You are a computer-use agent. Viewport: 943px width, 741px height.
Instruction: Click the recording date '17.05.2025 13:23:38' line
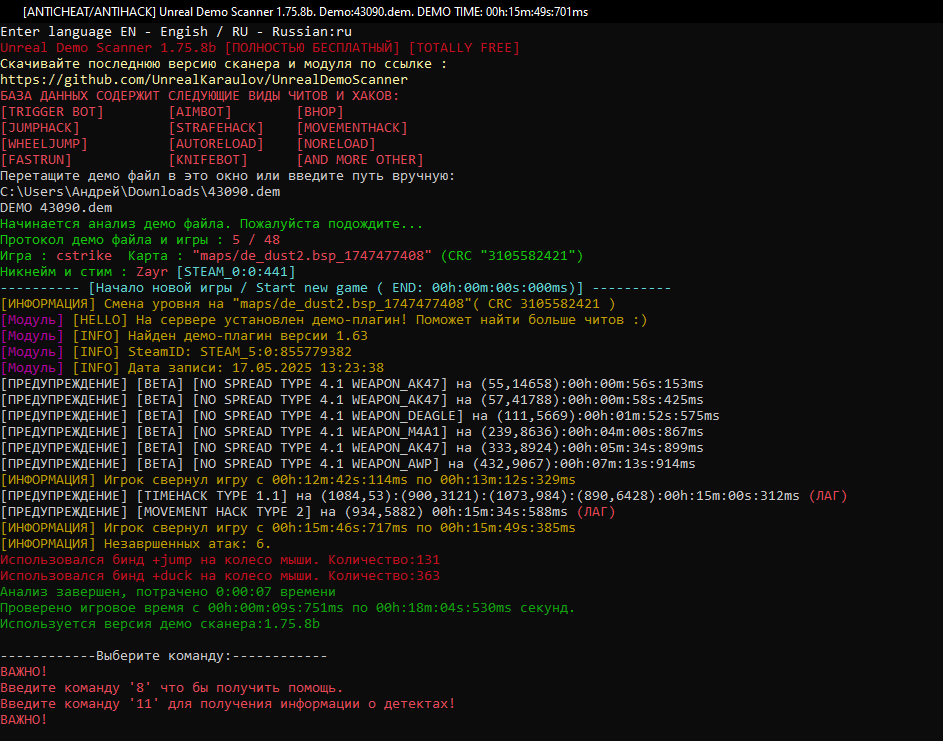(x=192, y=367)
